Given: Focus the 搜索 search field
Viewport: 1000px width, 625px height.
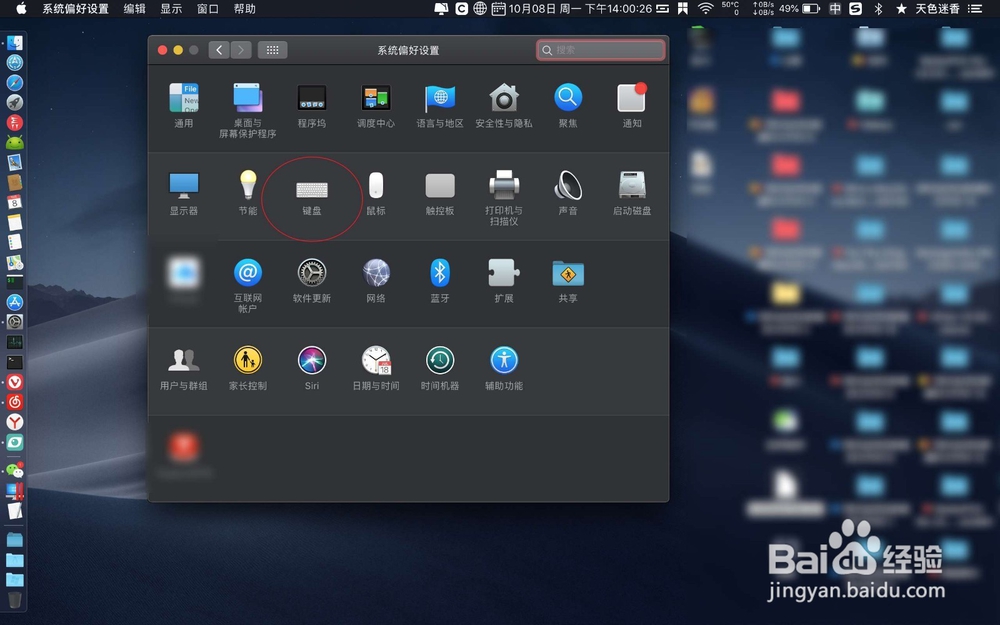Looking at the screenshot, I should (601, 50).
